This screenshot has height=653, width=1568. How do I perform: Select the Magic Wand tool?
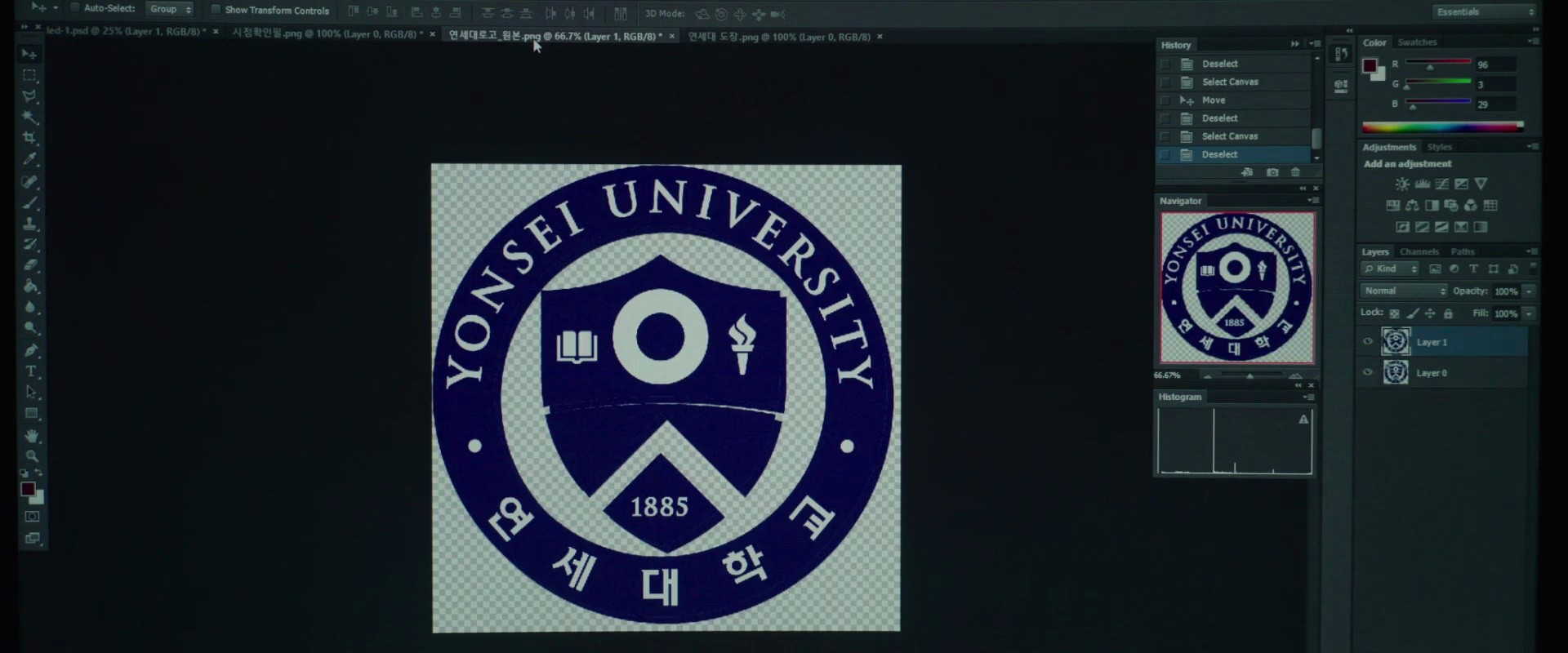coord(29,118)
